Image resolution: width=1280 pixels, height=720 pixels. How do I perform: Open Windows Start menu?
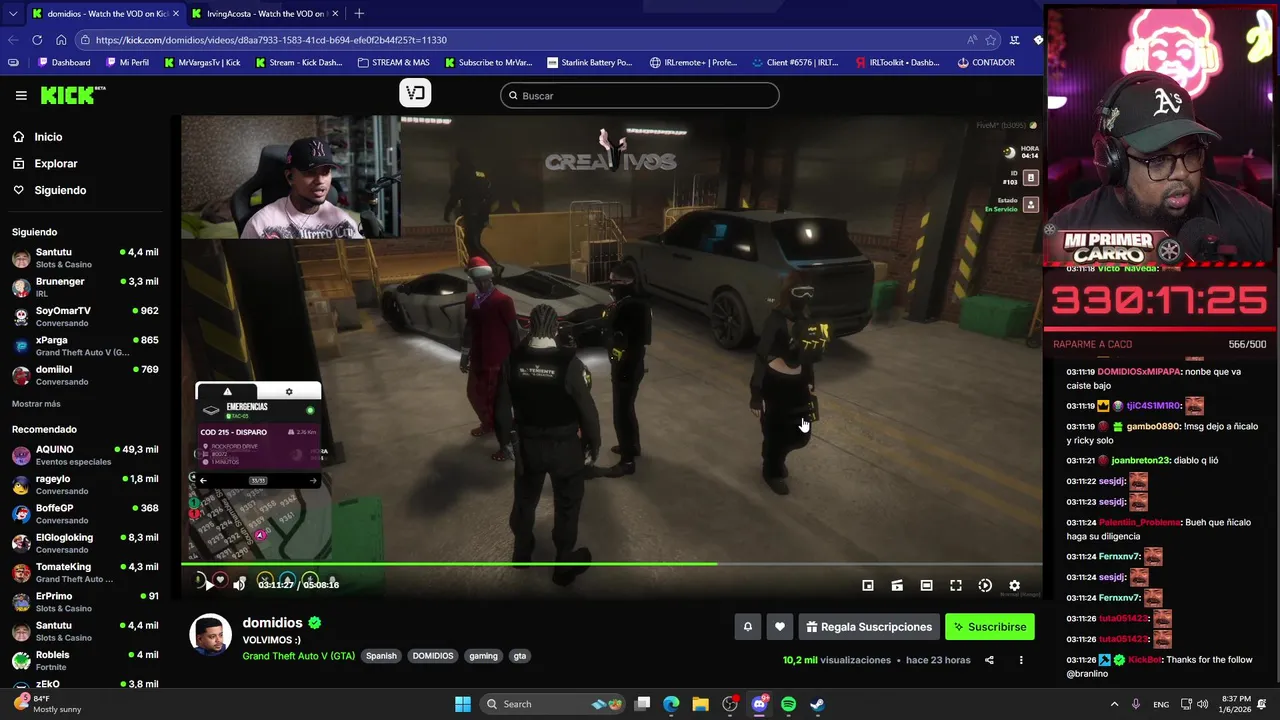[x=463, y=704]
